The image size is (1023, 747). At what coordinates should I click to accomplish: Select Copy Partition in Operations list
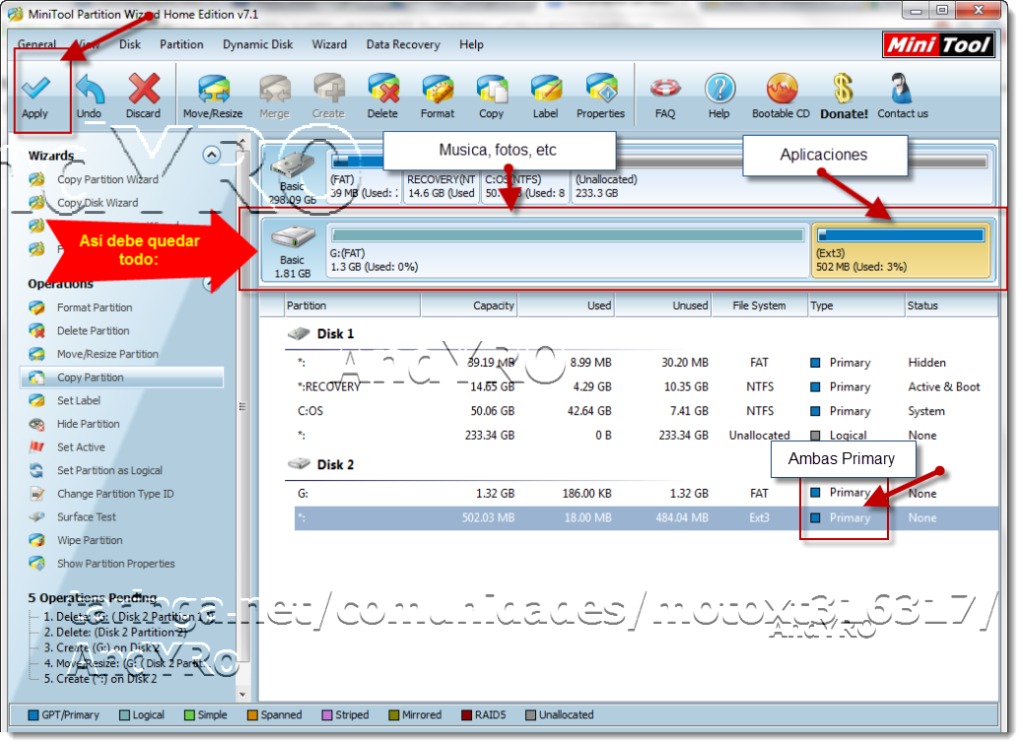(x=121, y=378)
